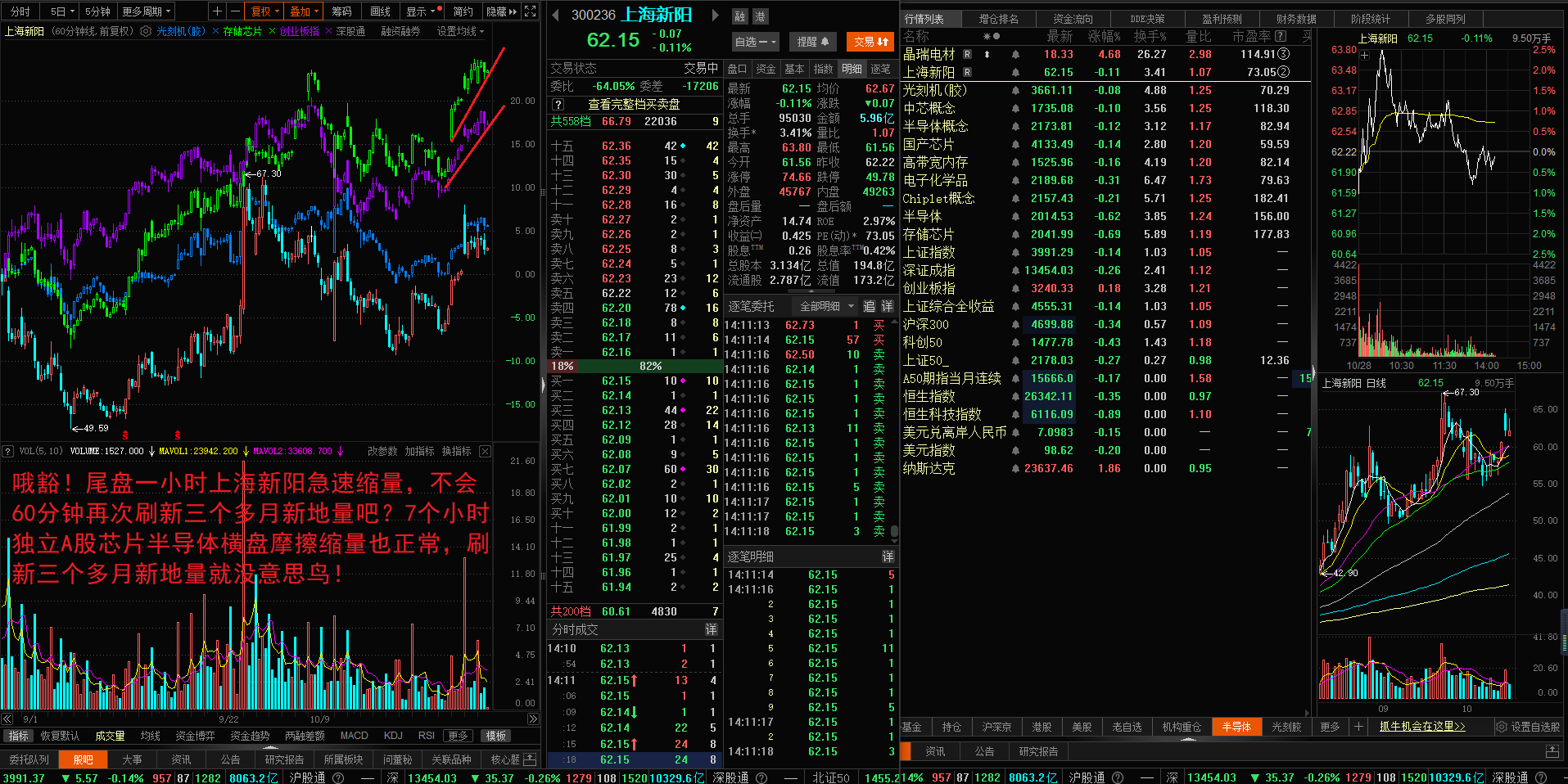The width and height of the screenshot is (1568, 784).
Task: Select the 成交量 volume indicator
Action: click(x=110, y=736)
